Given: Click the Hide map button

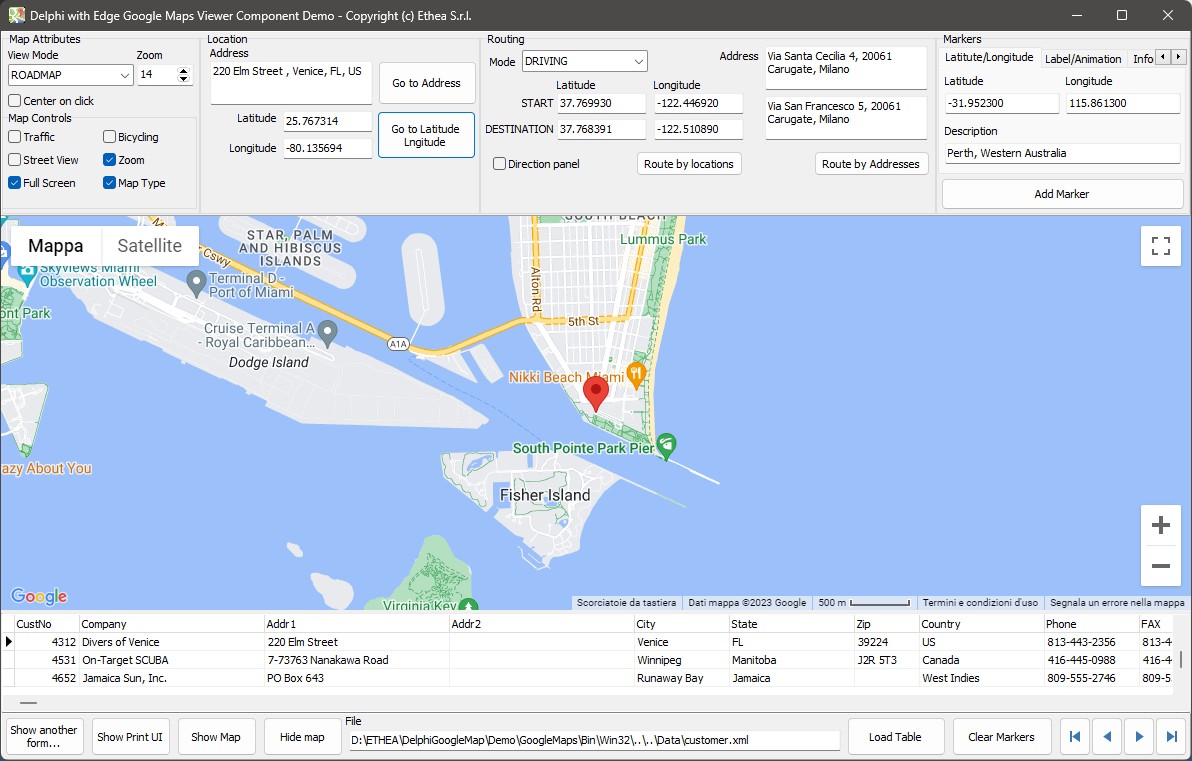Looking at the screenshot, I should [x=302, y=737].
